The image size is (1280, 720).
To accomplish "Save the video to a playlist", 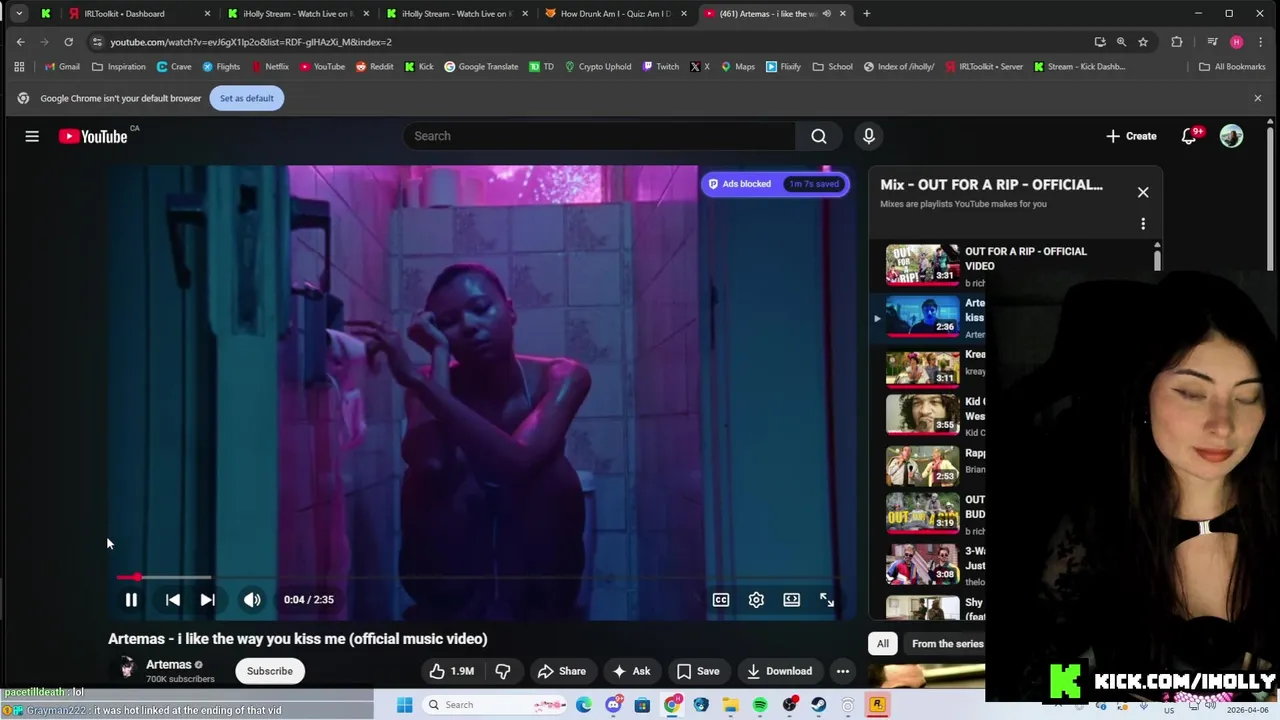I will point(698,671).
